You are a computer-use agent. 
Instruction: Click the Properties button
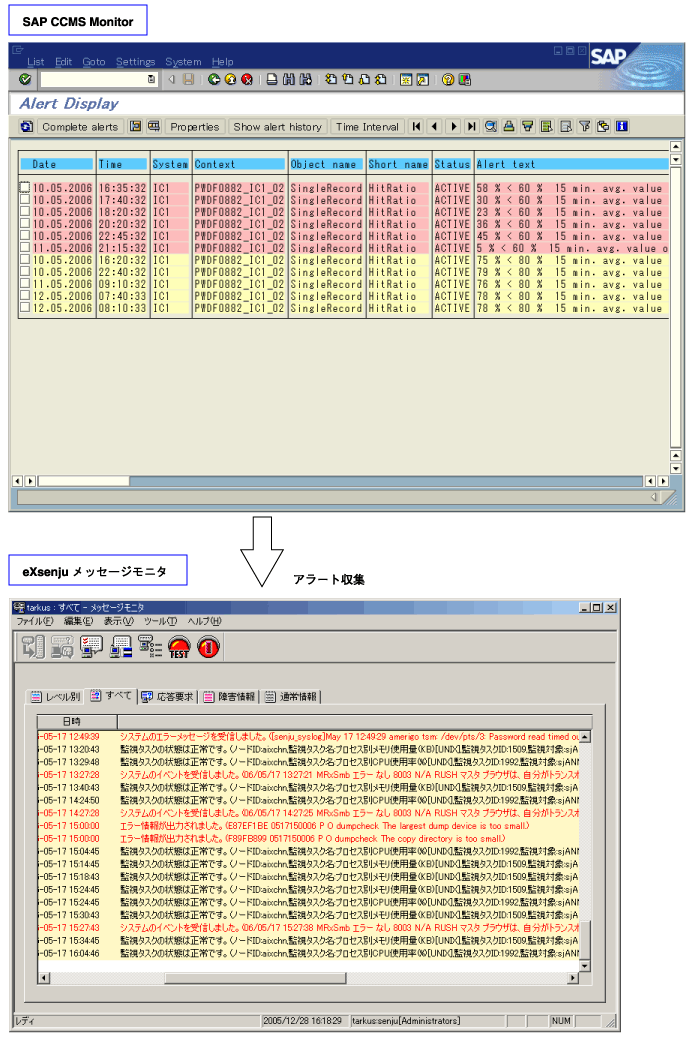[x=194, y=127]
